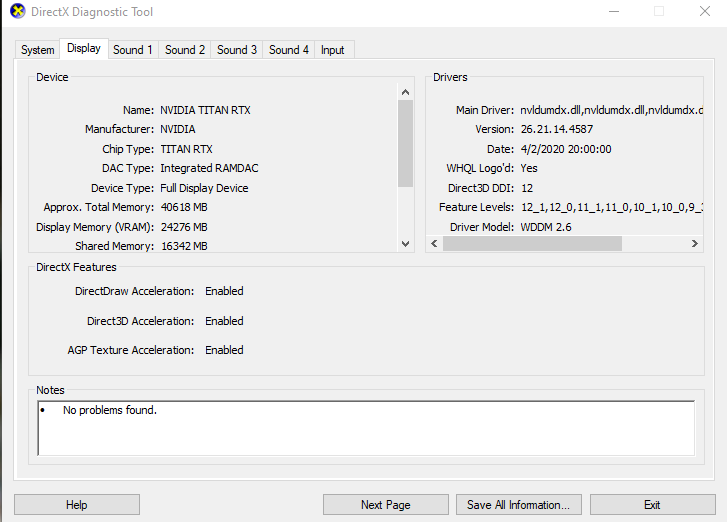Click the 'NVIDIA TITAN RTX' name value

pos(205,110)
